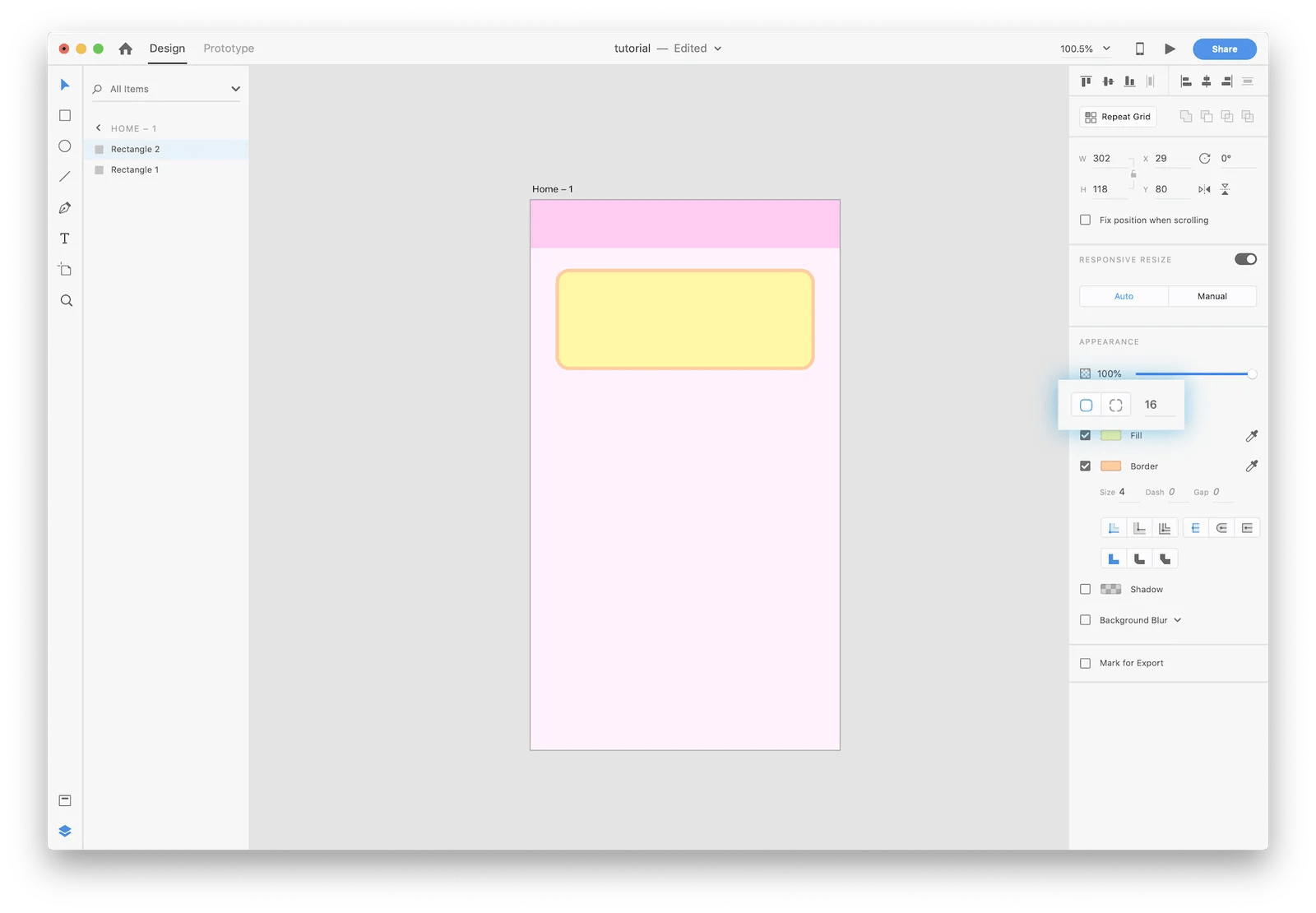Apply the Subtract boolean operation
The height and width of the screenshot is (913, 1316).
tap(1207, 117)
